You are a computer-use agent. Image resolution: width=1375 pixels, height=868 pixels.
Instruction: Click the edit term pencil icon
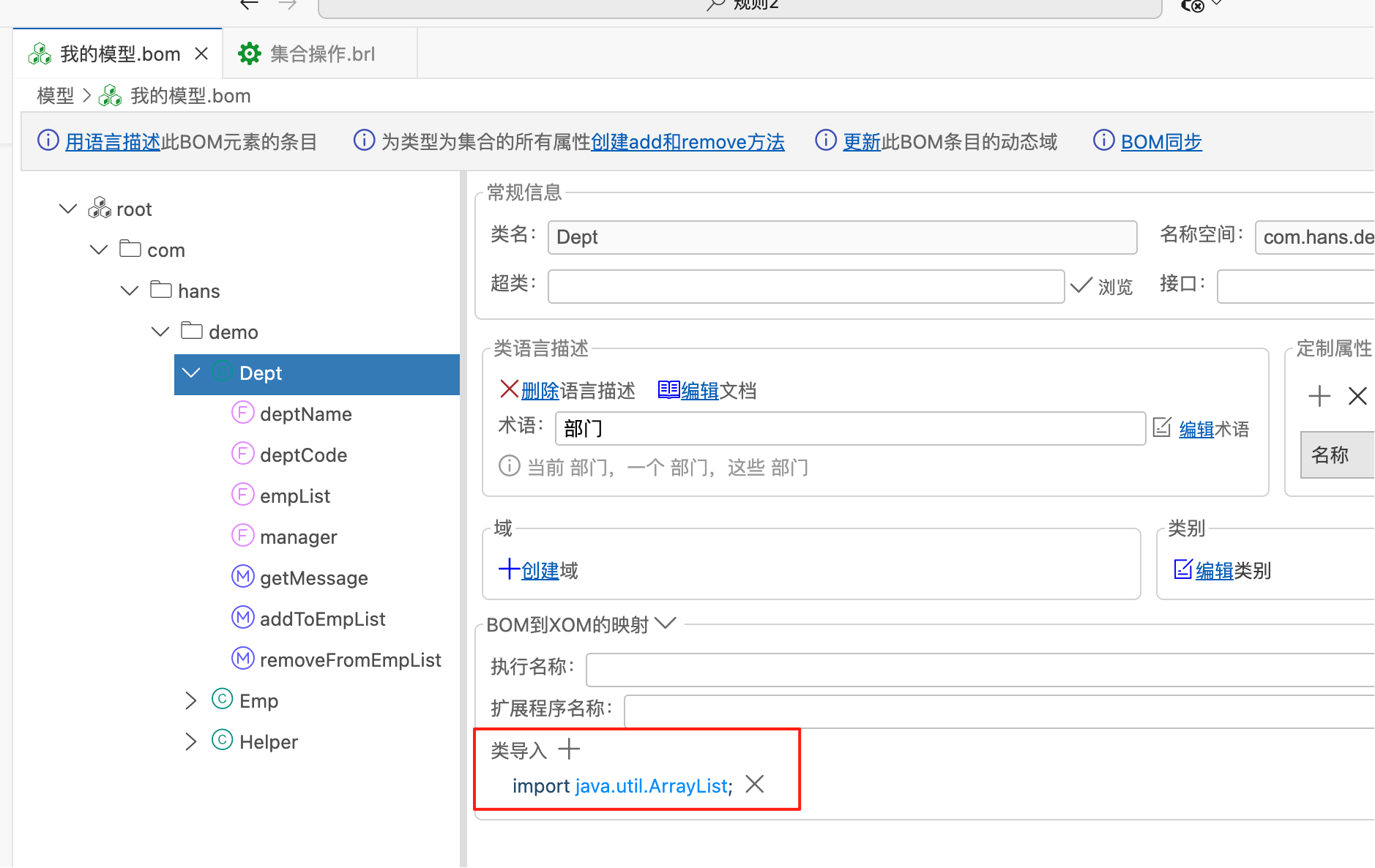click(x=1162, y=427)
